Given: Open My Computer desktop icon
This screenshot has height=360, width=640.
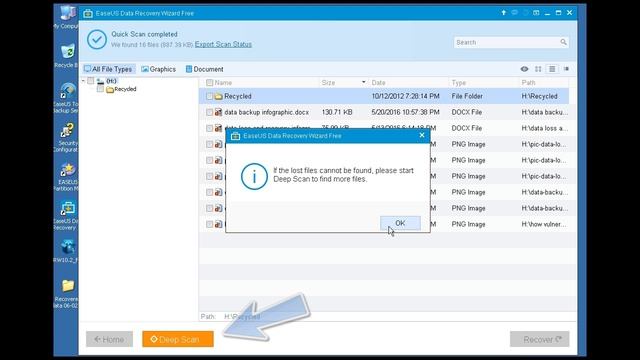Looking at the screenshot, I should pyautogui.click(x=67, y=17).
